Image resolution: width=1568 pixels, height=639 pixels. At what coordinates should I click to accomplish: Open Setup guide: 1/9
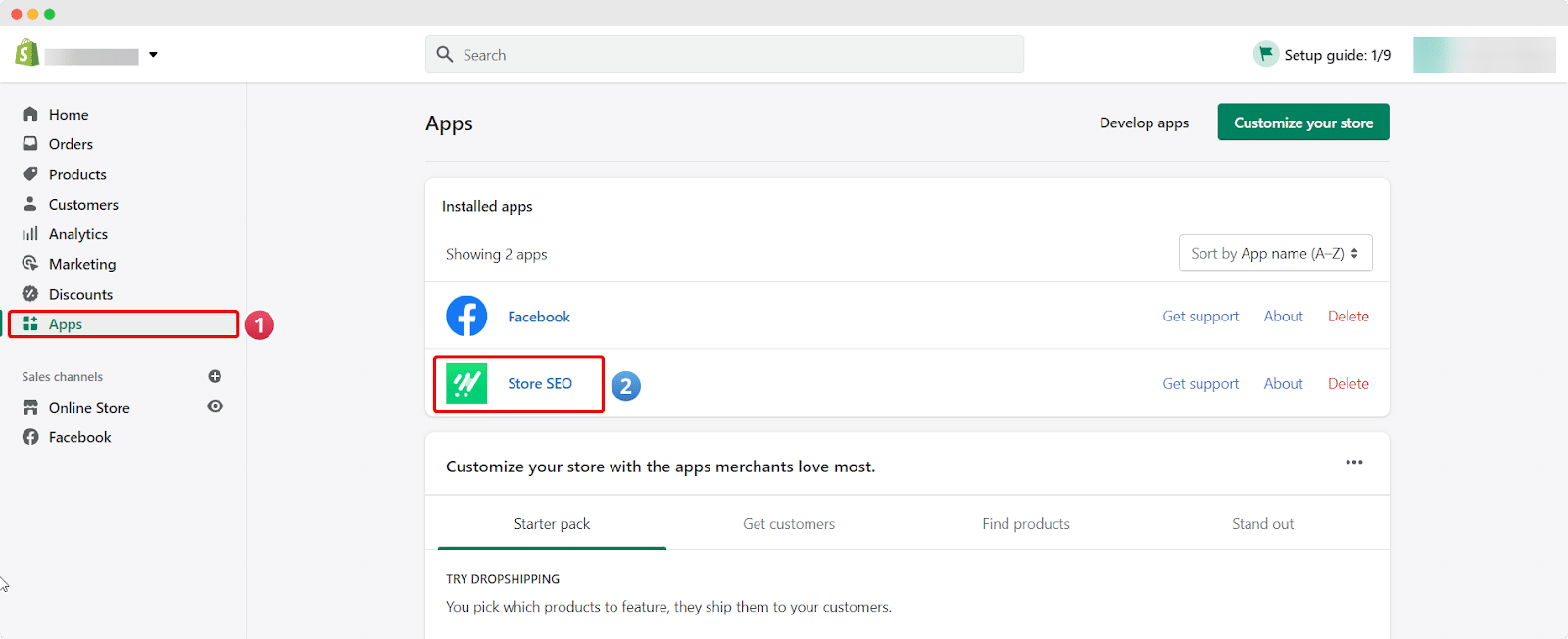(1337, 55)
